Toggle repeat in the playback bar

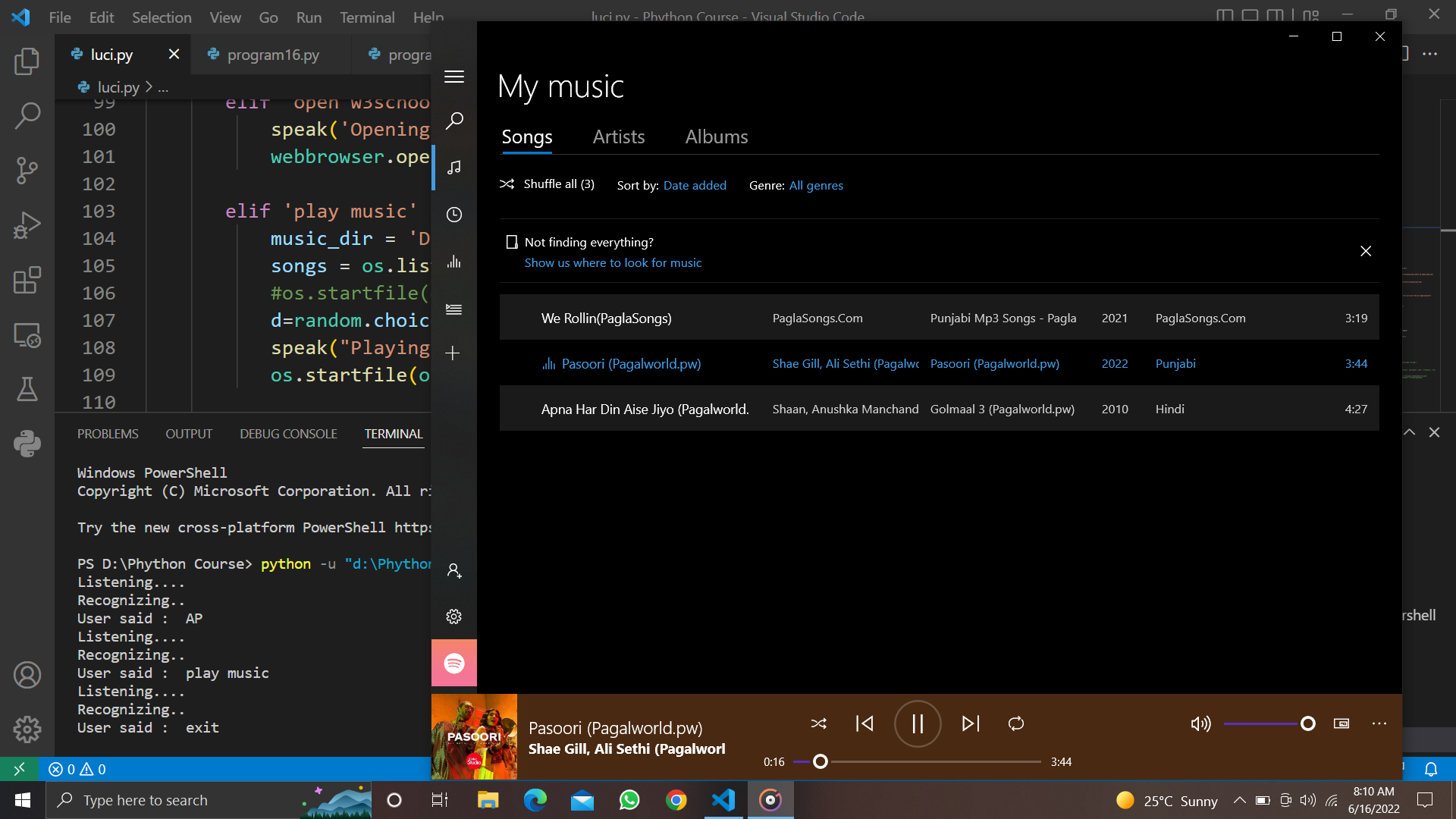(1016, 723)
